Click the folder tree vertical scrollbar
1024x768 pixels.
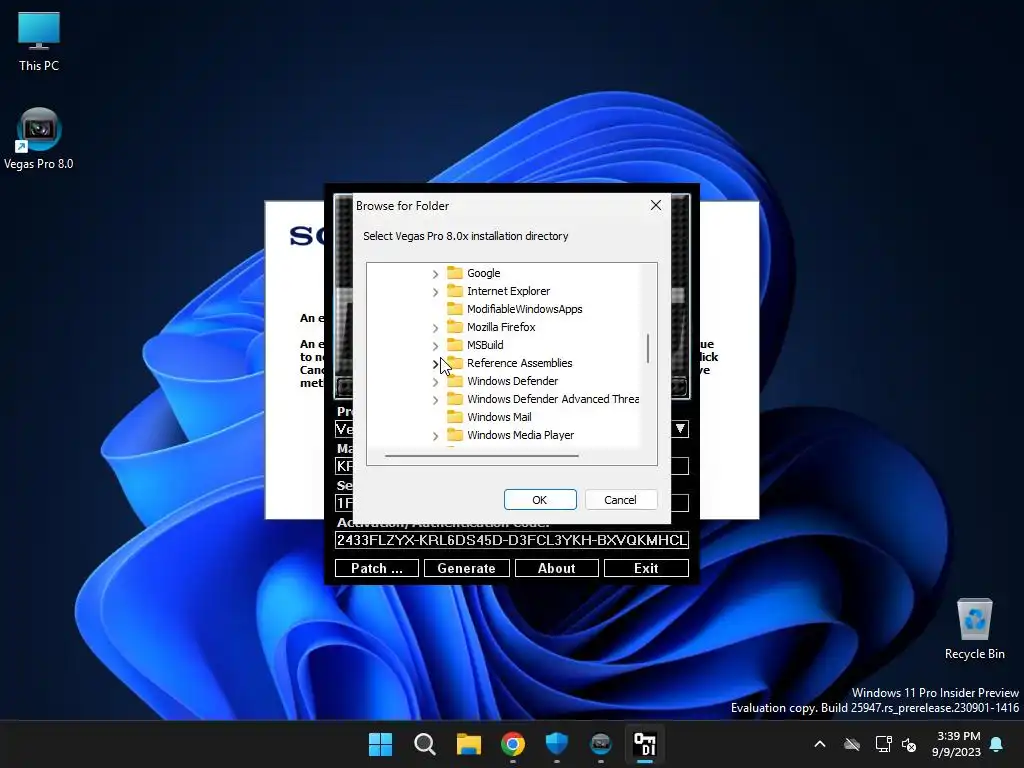tap(648, 348)
